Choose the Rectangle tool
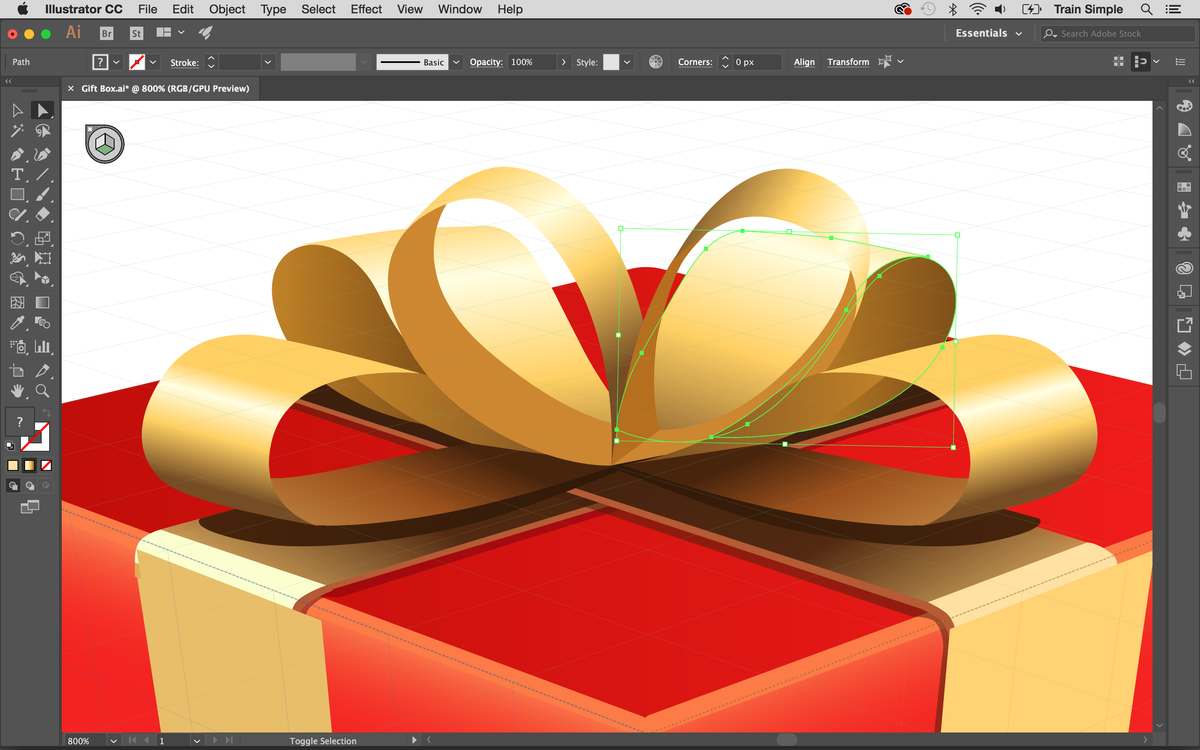Screen dimensions: 1200x750 (18, 194)
